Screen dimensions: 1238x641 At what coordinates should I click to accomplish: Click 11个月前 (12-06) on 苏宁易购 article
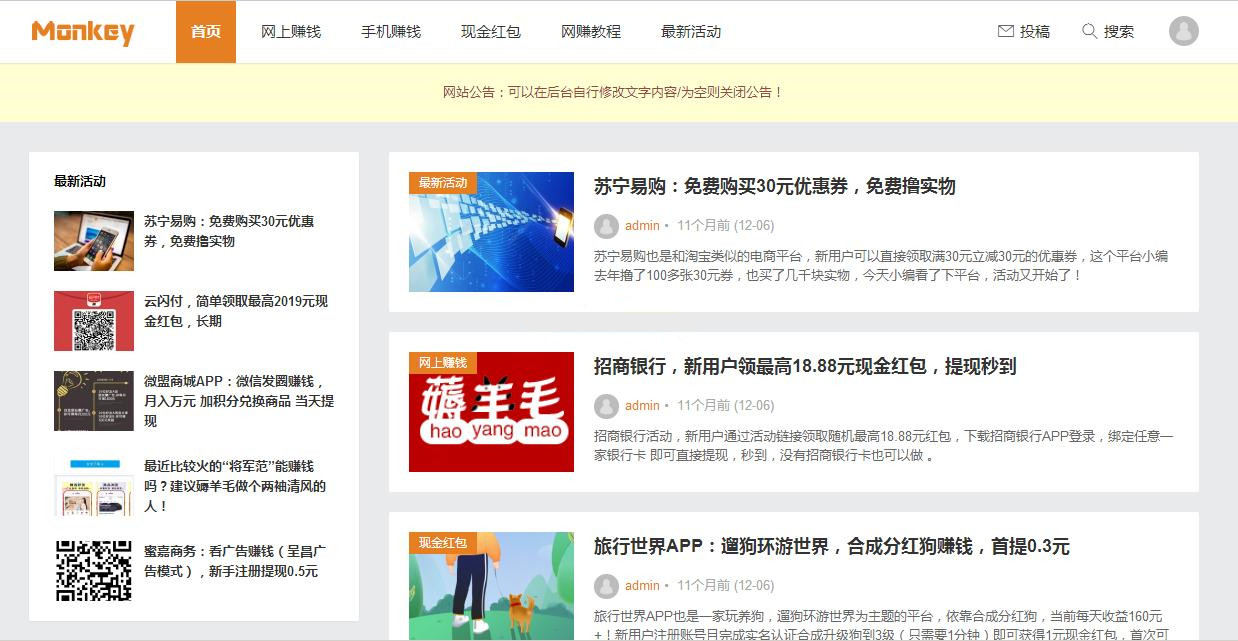[725, 226]
